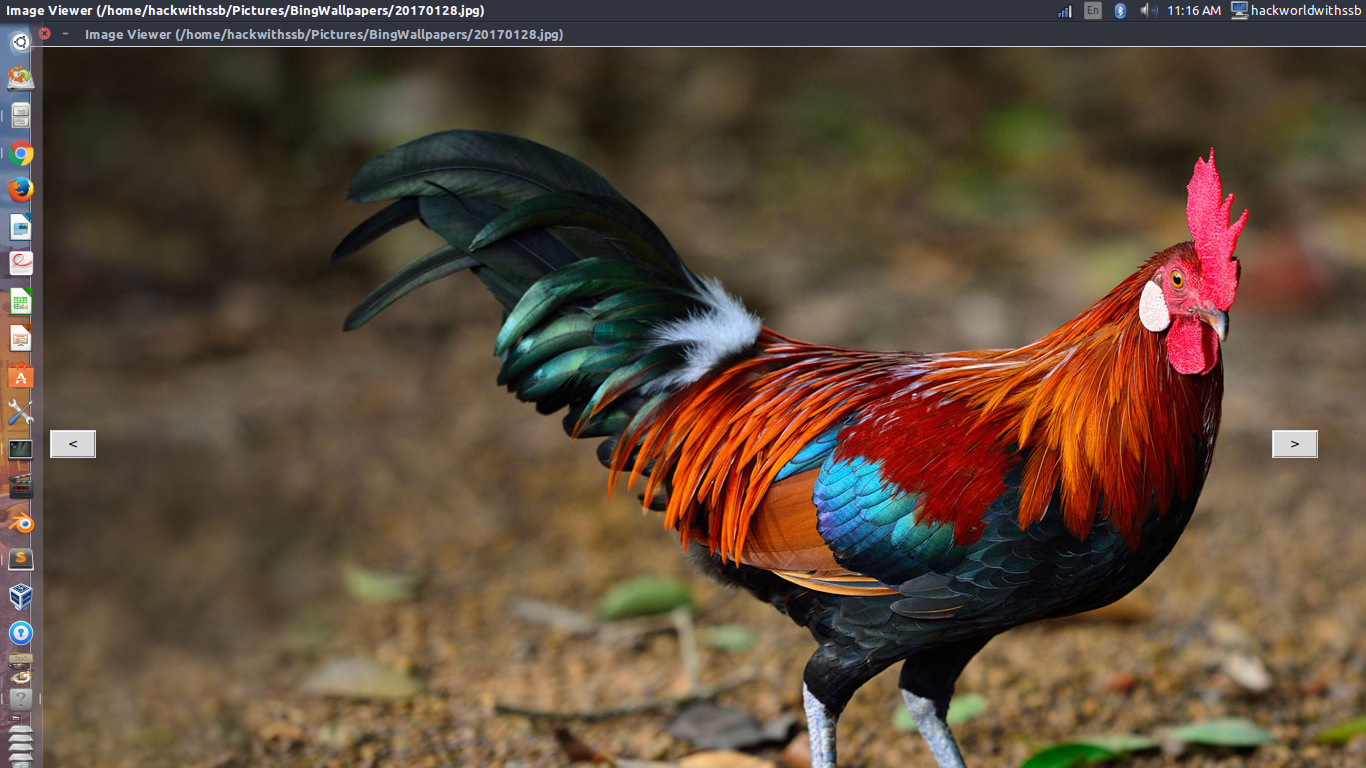
Task: Go to the previous image with < button
Action: point(72,443)
